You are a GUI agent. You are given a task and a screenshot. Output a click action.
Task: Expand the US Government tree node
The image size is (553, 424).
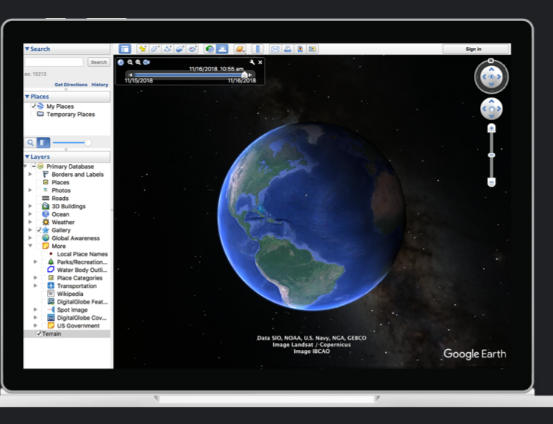(x=35, y=326)
